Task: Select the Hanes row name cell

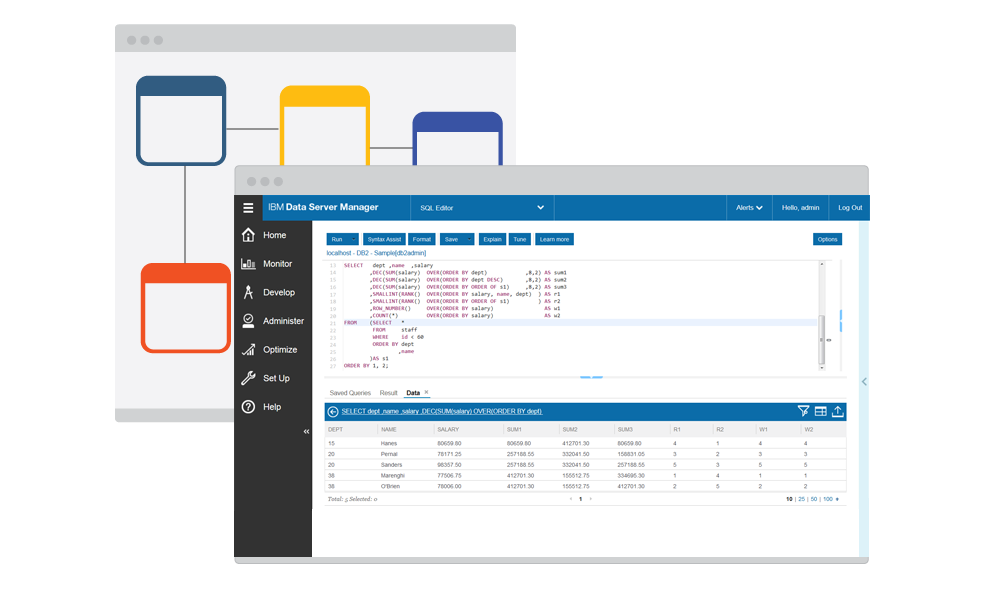Action: (389, 443)
